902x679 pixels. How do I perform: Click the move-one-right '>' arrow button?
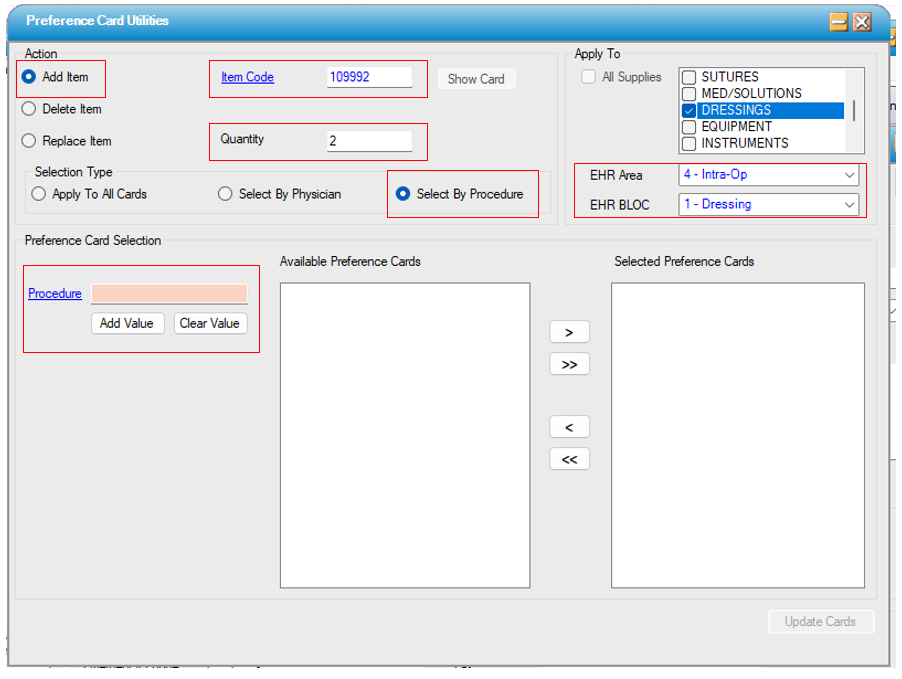point(569,332)
